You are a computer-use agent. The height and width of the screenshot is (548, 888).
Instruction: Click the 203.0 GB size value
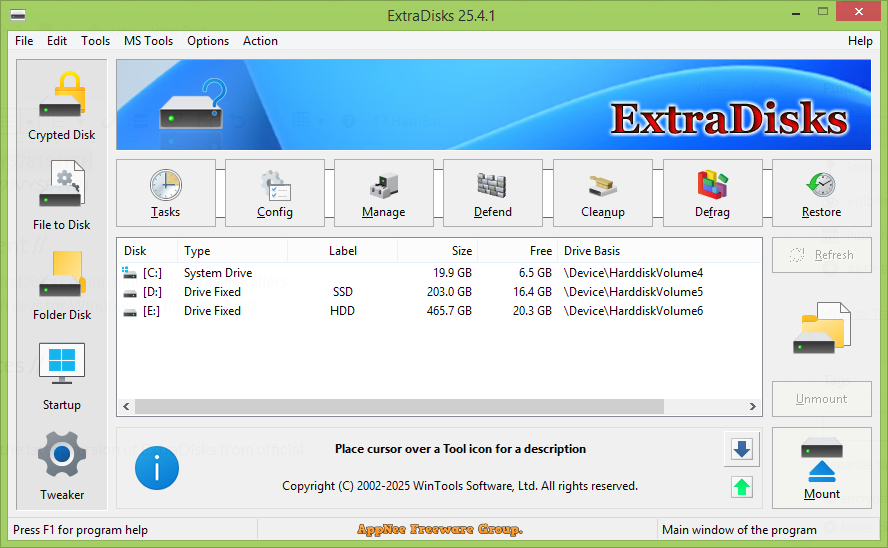[449, 292]
